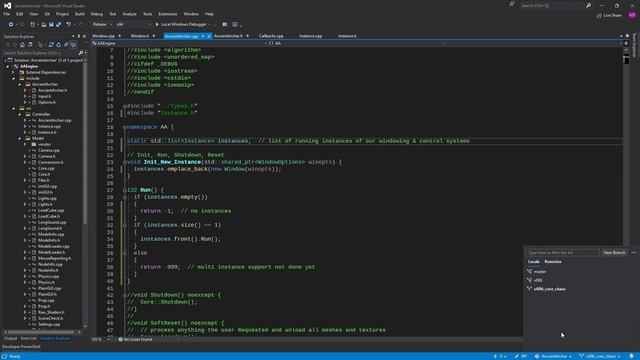Click the feedback icon near the search box
Screen dimensions: 640x360
512,5
